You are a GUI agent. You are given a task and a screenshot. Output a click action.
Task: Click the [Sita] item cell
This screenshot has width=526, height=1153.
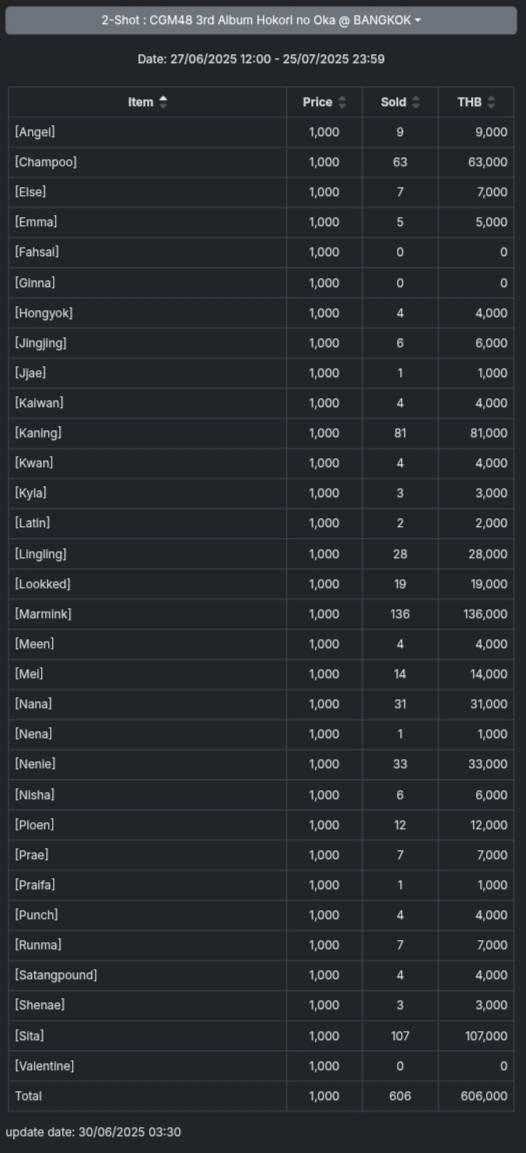148,1035
